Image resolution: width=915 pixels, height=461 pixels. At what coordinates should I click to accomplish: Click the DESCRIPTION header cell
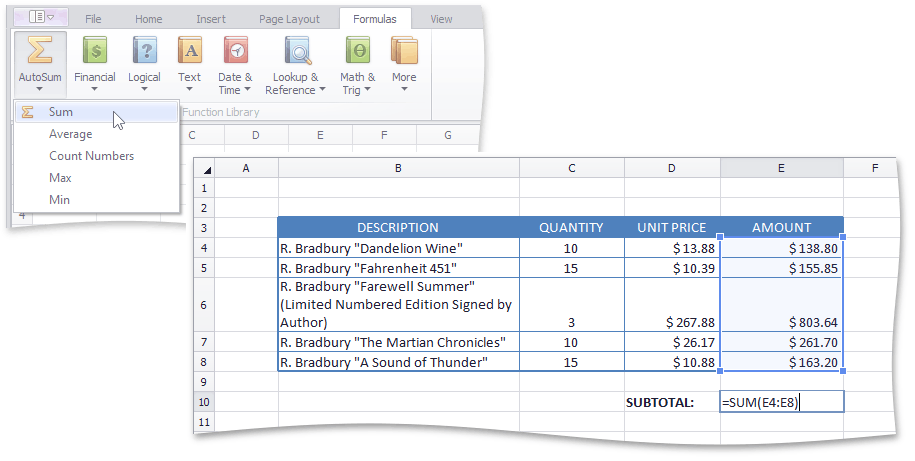pyautogui.click(x=398, y=228)
